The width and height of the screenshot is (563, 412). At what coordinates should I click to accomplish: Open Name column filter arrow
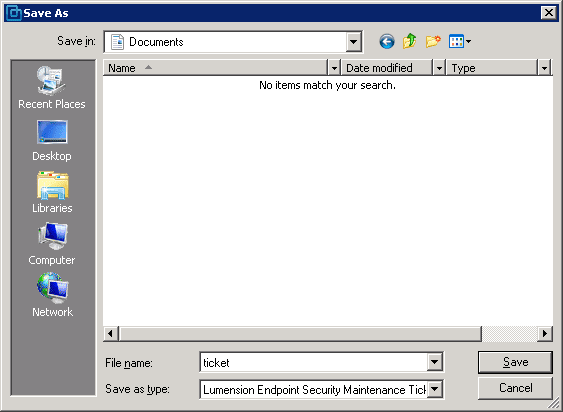tap(334, 68)
